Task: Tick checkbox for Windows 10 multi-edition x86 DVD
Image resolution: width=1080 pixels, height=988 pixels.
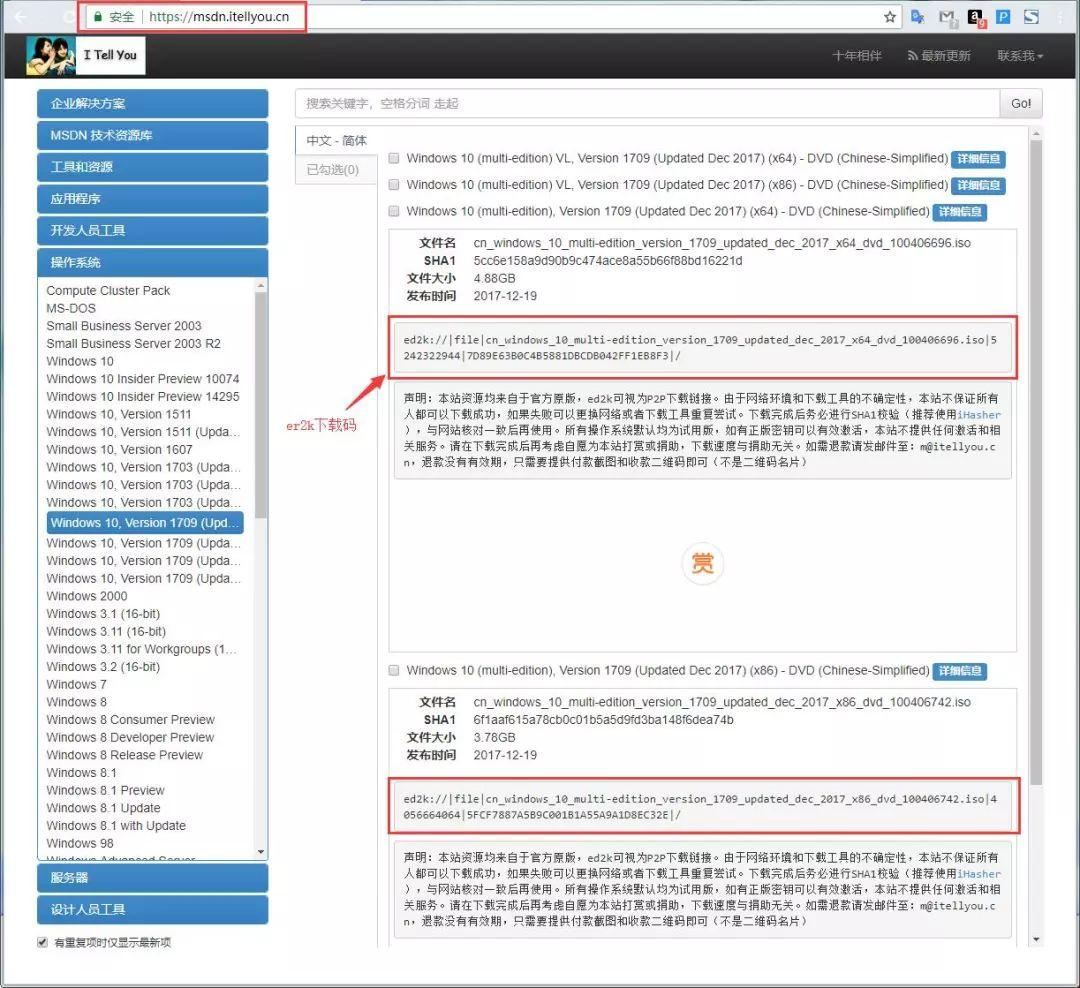Action: [x=393, y=670]
